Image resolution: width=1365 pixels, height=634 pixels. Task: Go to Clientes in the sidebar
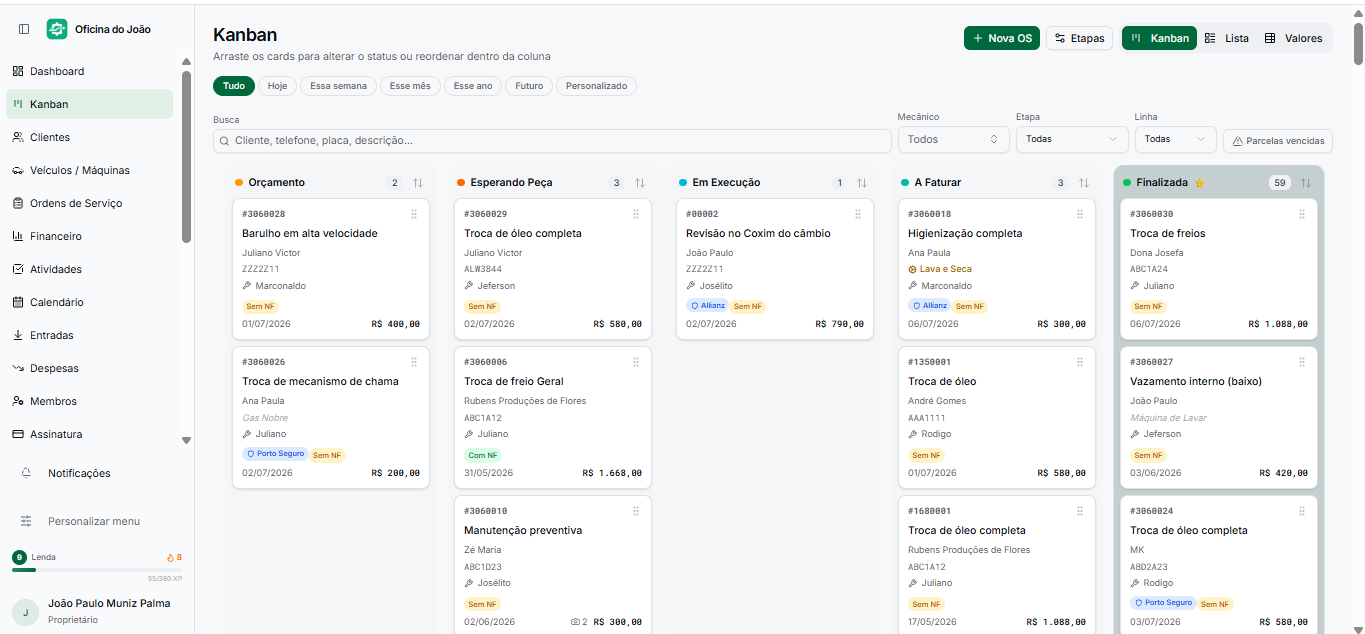click(89, 137)
